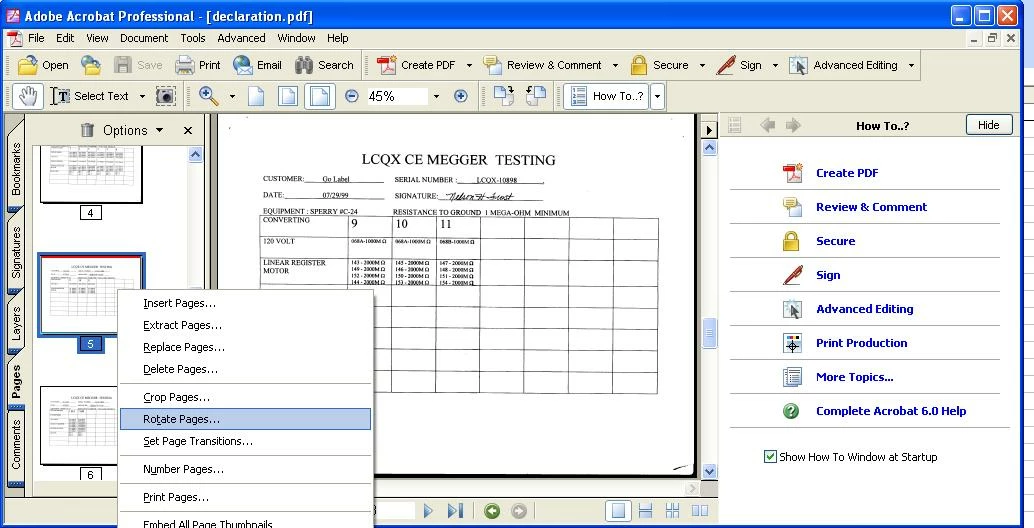Viewport: 1034px width, 528px height.
Task: Open the Tools menu
Action: tap(193, 38)
